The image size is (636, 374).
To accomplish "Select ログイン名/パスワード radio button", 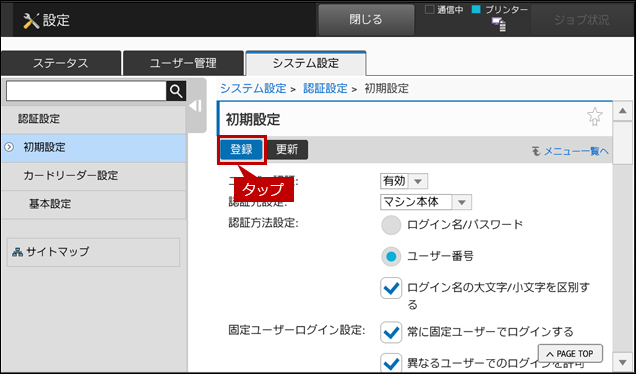I will [x=391, y=225].
